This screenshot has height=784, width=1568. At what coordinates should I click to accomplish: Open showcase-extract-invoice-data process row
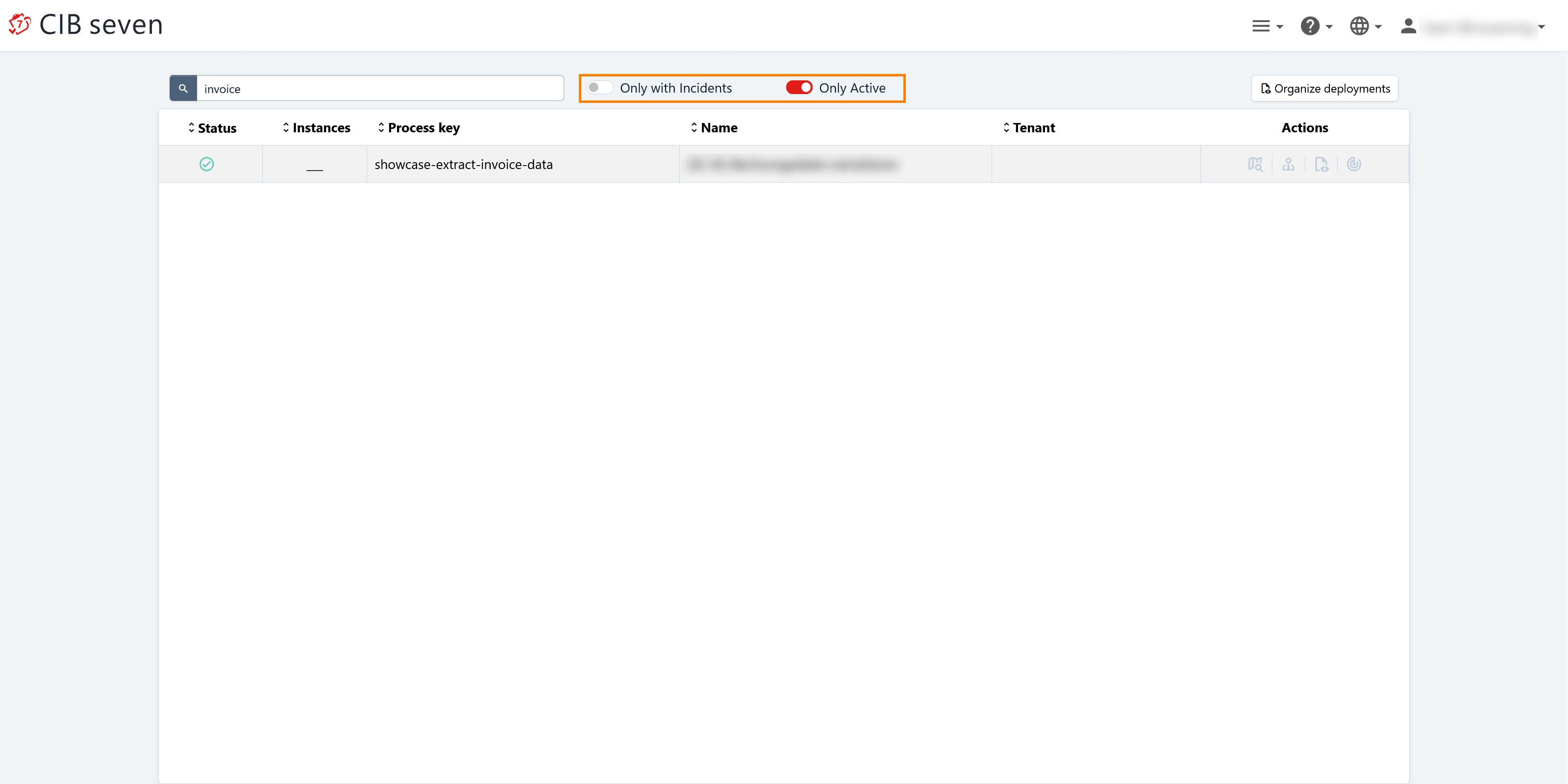point(463,164)
